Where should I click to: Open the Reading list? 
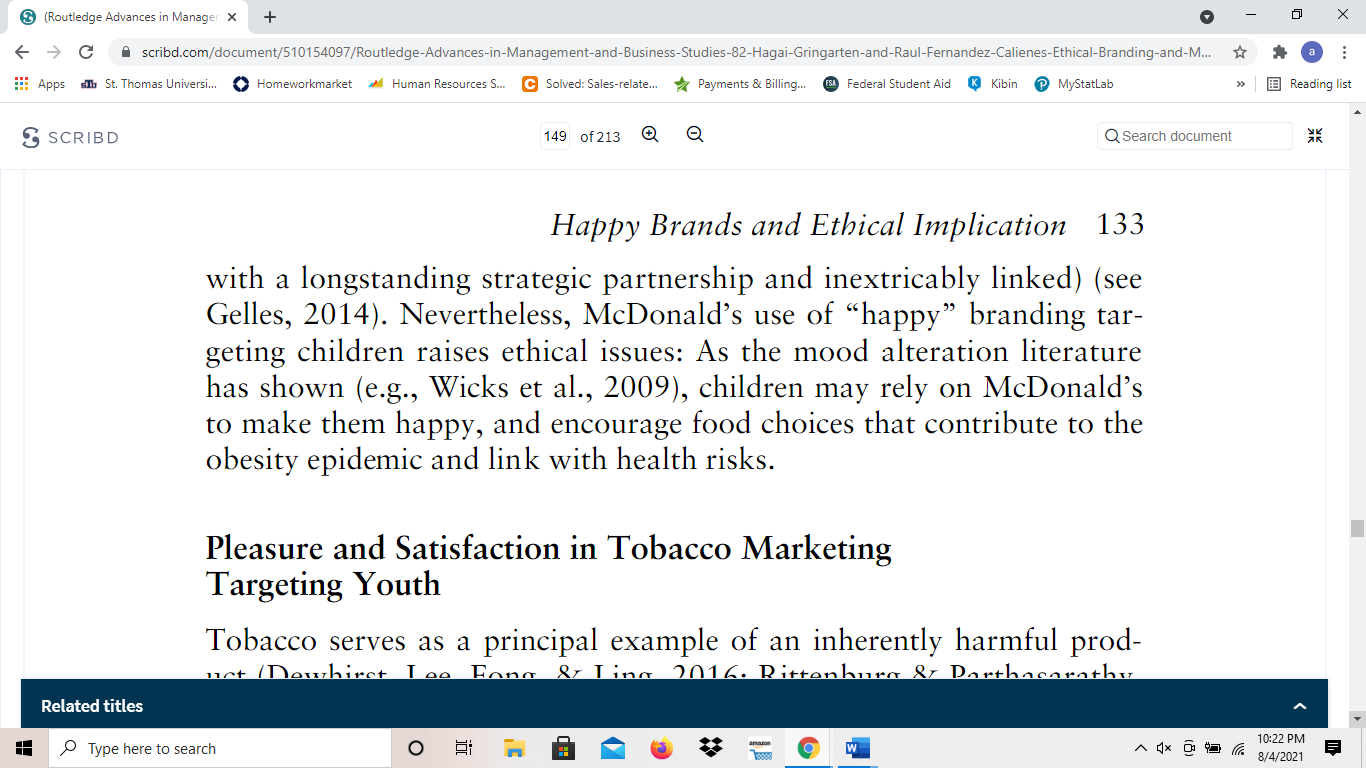[x=1309, y=84]
